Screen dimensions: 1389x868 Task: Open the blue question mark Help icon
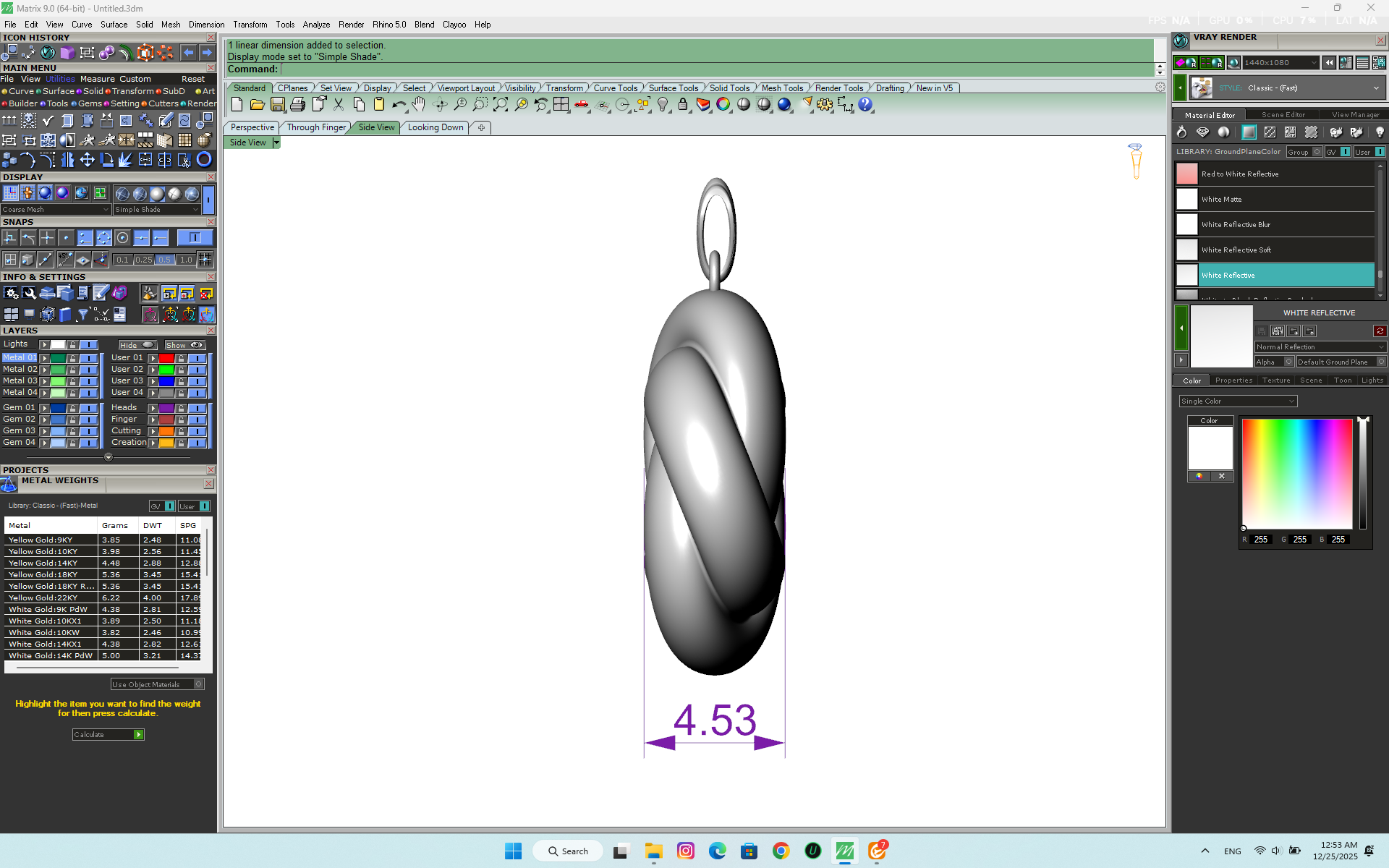(865, 105)
